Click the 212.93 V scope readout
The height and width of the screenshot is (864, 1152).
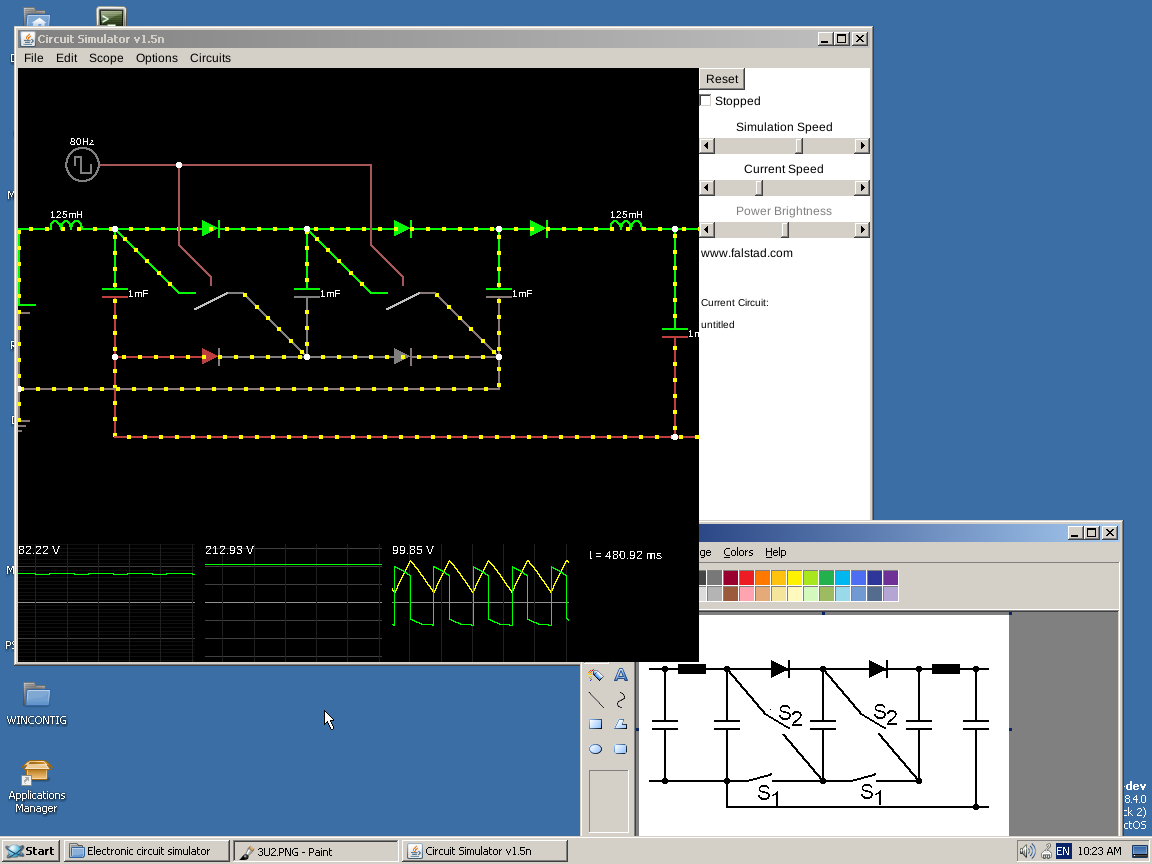pyautogui.click(x=229, y=550)
